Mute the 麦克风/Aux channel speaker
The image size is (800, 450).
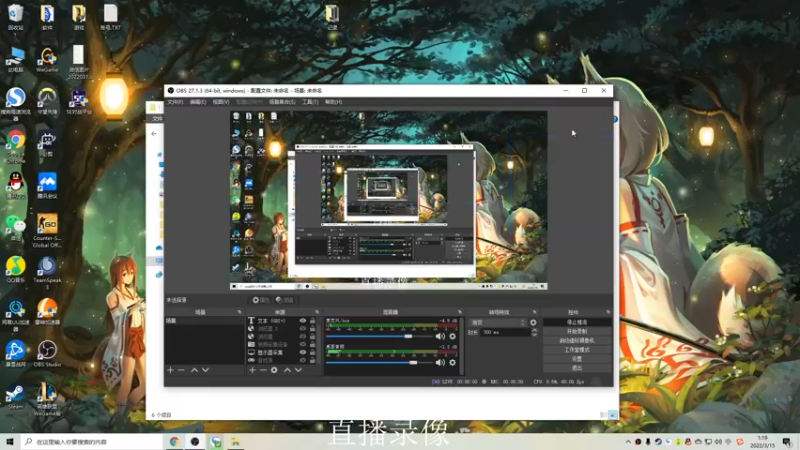pyautogui.click(x=440, y=336)
